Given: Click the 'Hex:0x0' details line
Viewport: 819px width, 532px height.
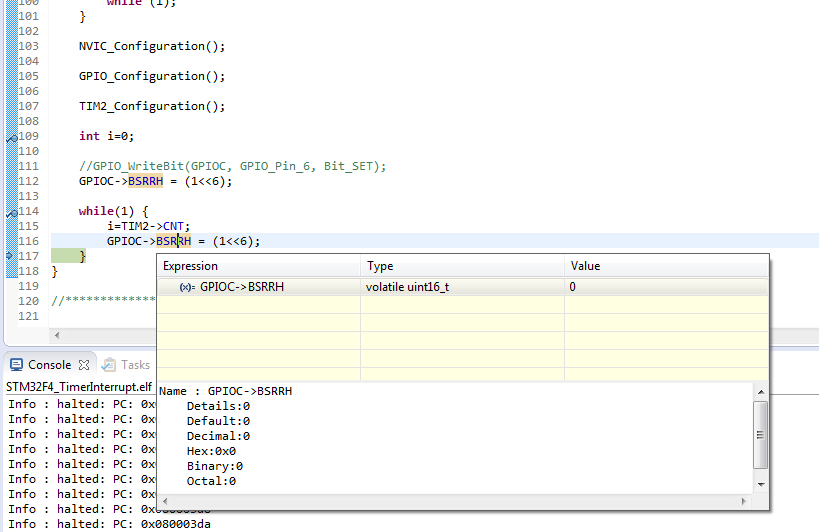Looking at the screenshot, I should click(211, 451).
